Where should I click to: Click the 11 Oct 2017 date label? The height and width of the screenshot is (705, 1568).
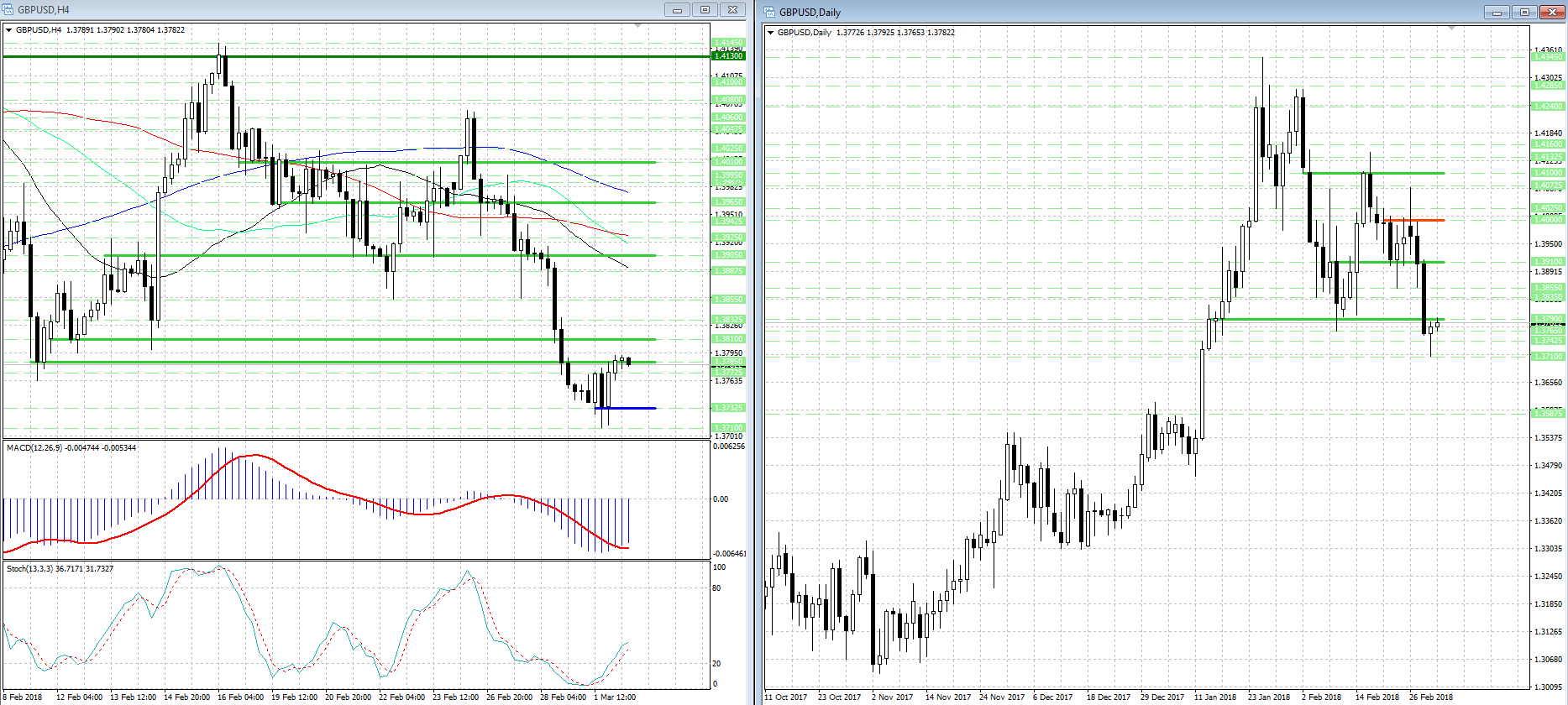786,697
